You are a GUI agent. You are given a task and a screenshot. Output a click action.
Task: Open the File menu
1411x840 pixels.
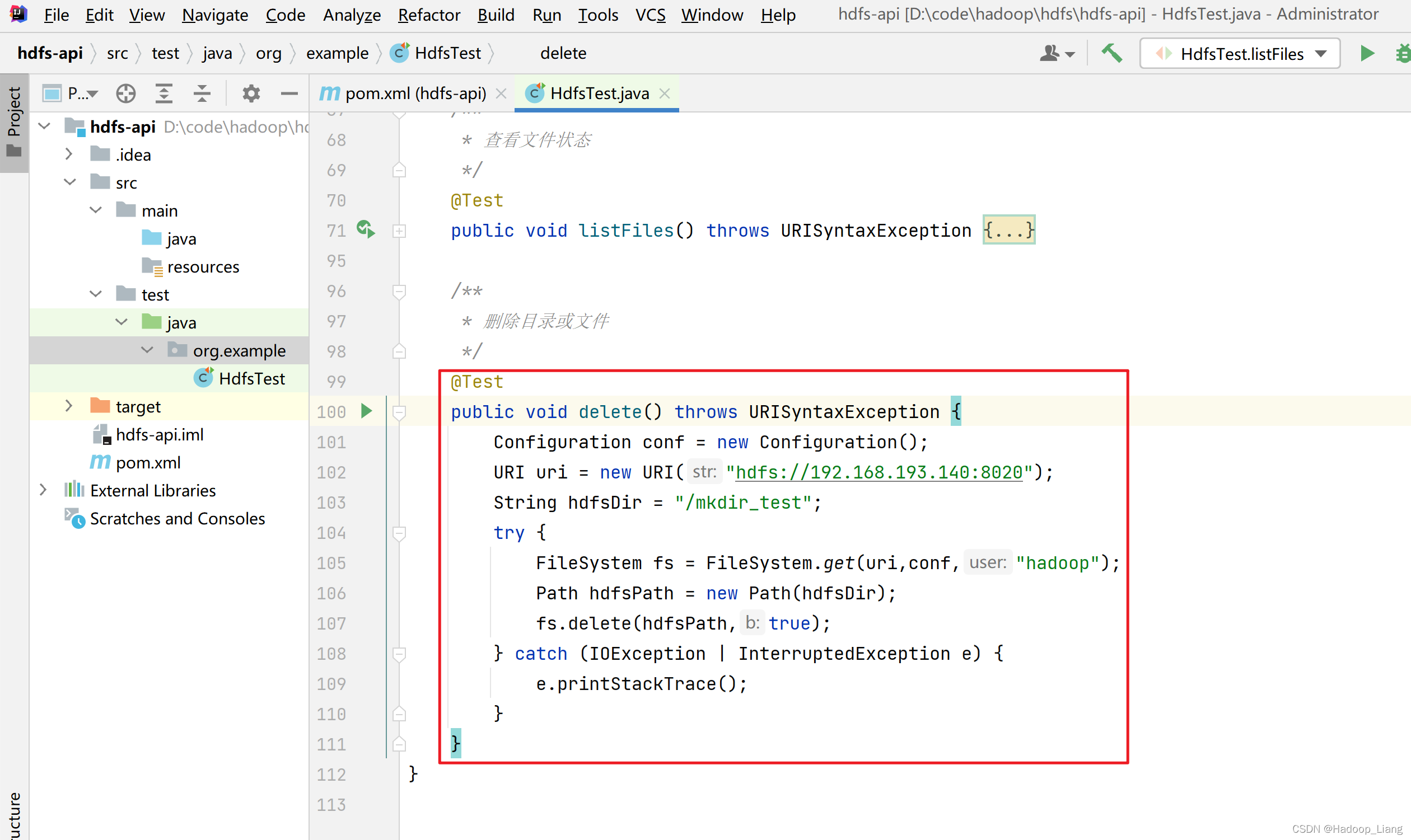pos(56,15)
